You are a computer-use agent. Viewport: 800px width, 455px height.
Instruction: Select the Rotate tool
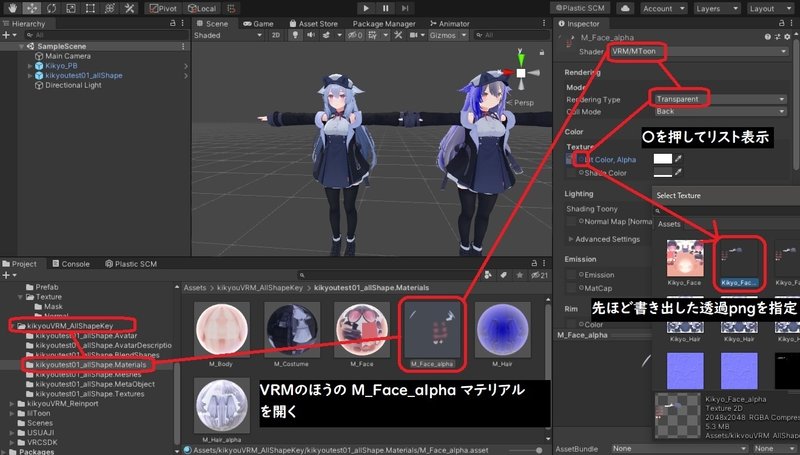click(51, 8)
